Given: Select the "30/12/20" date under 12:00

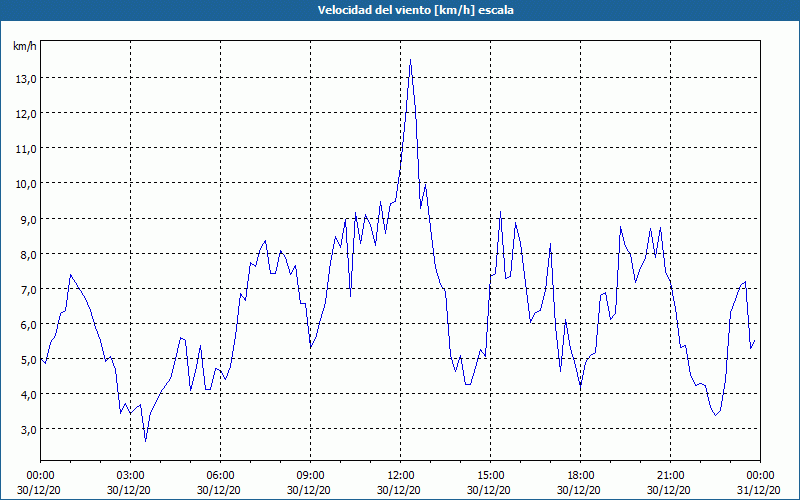Looking at the screenshot, I should (399, 490).
